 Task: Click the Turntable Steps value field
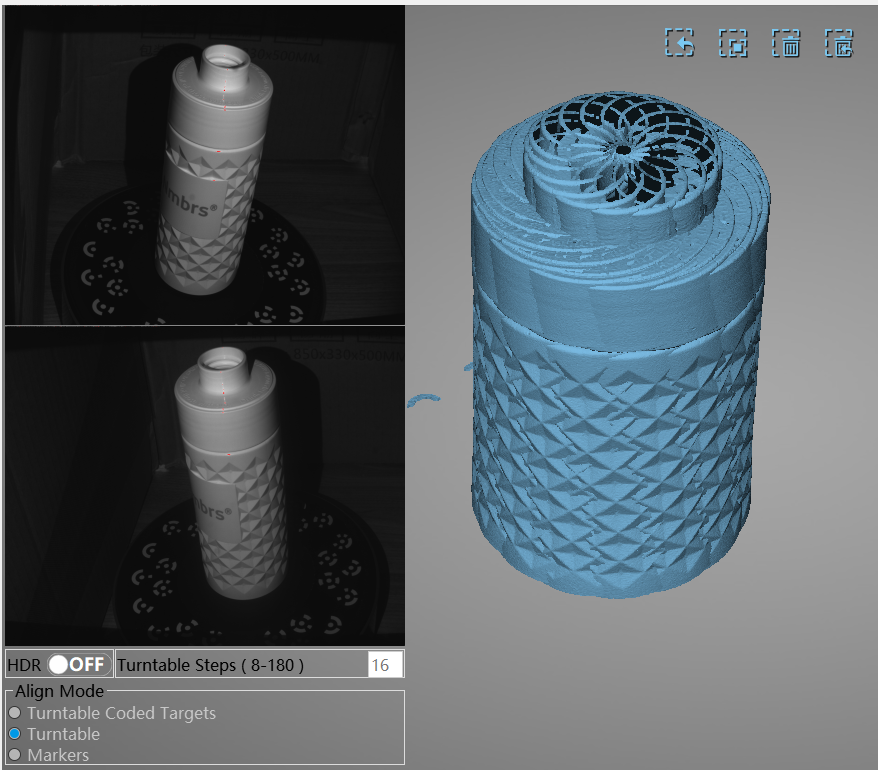(385, 665)
